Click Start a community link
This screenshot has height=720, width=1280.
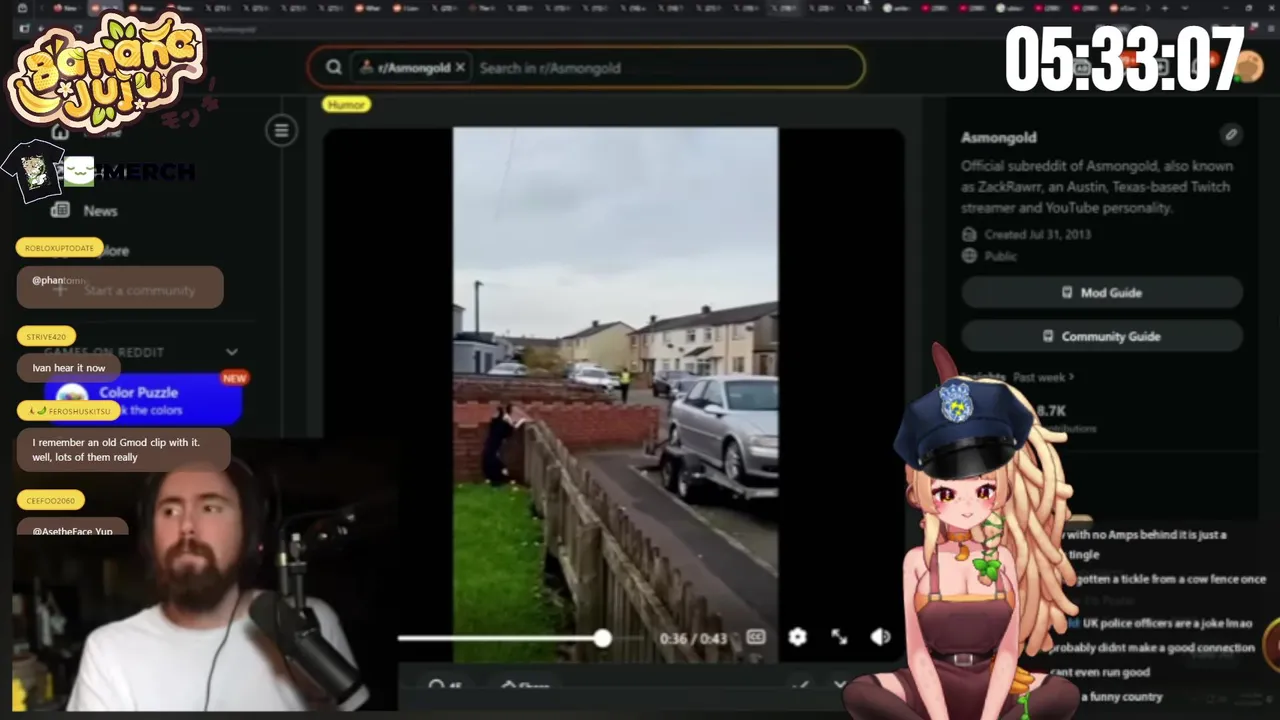tap(139, 291)
